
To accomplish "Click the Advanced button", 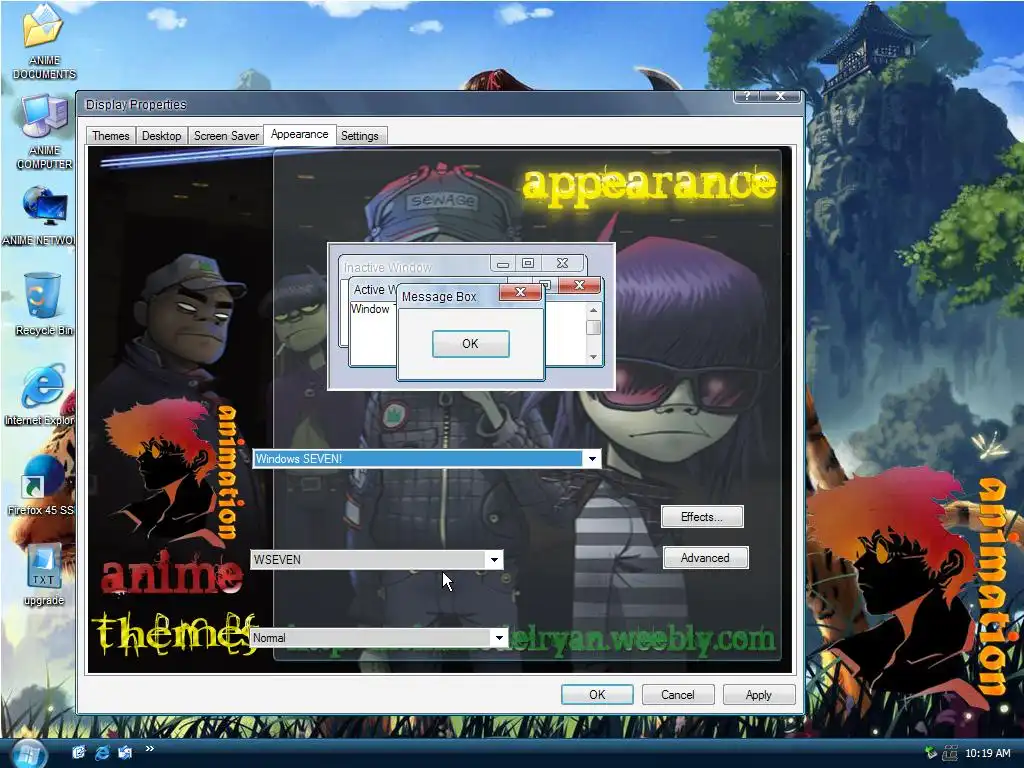I will [x=705, y=558].
